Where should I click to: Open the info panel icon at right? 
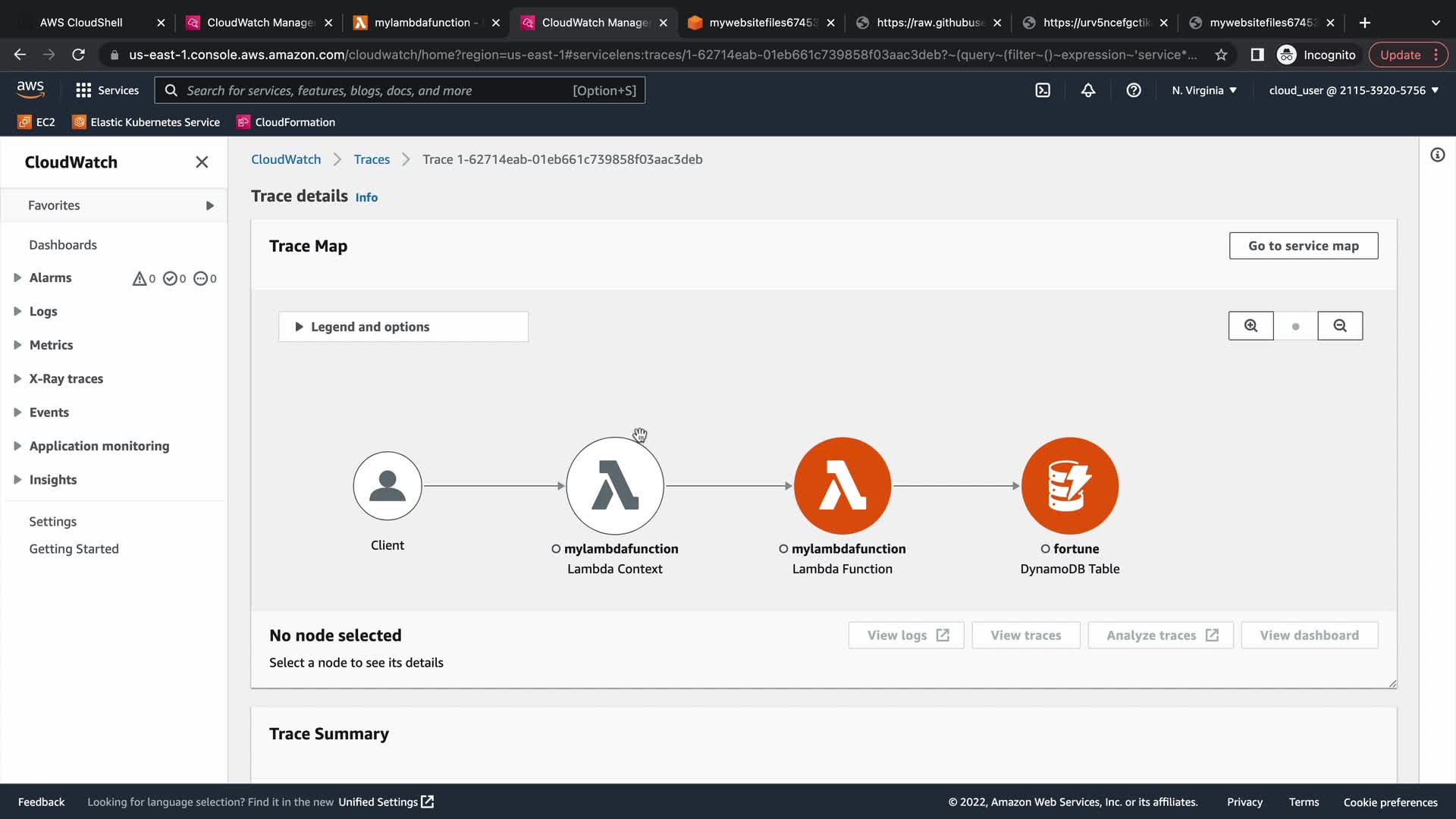tap(1437, 155)
